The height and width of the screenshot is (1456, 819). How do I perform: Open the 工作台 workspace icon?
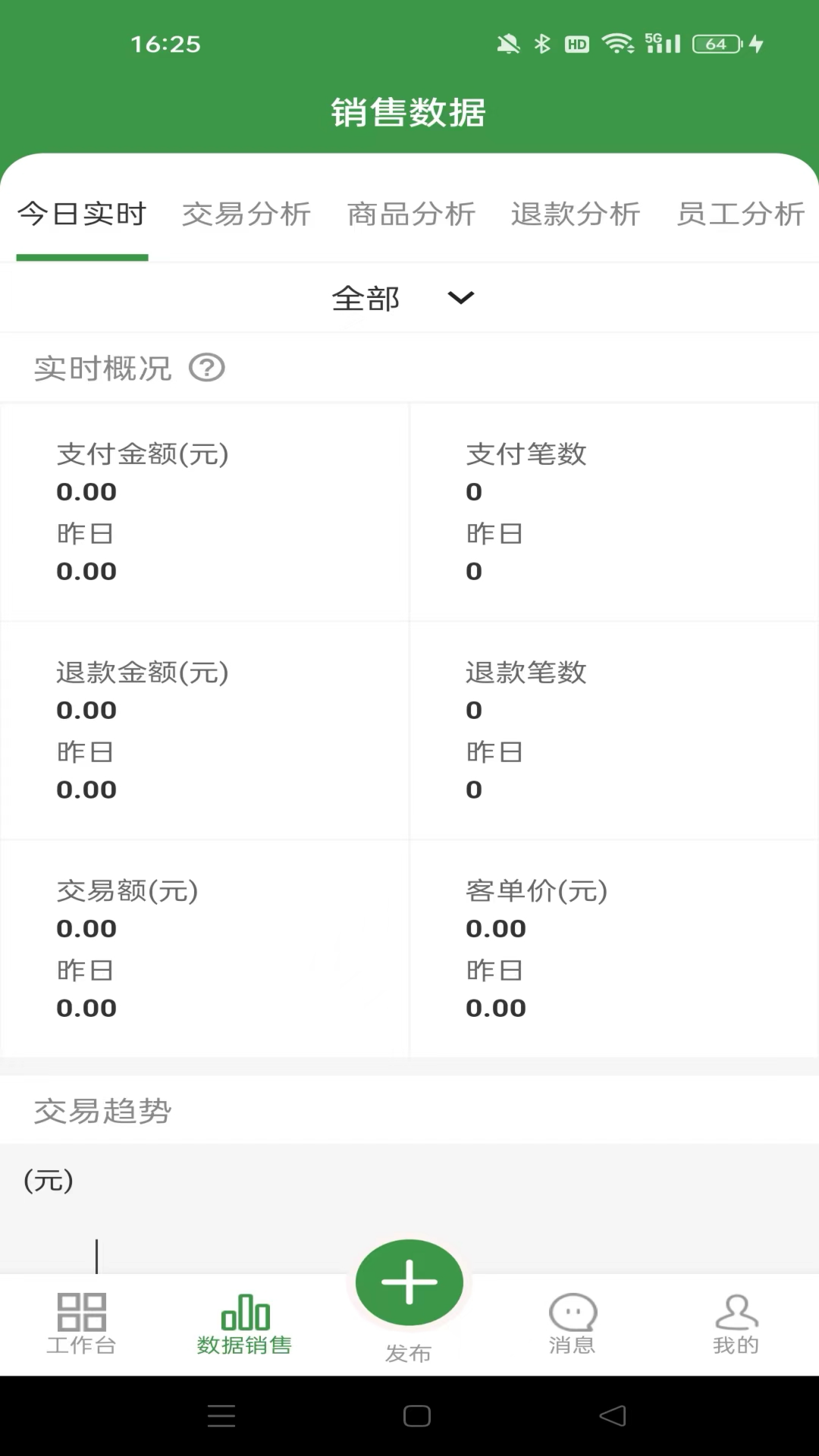click(x=82, y=1319)
